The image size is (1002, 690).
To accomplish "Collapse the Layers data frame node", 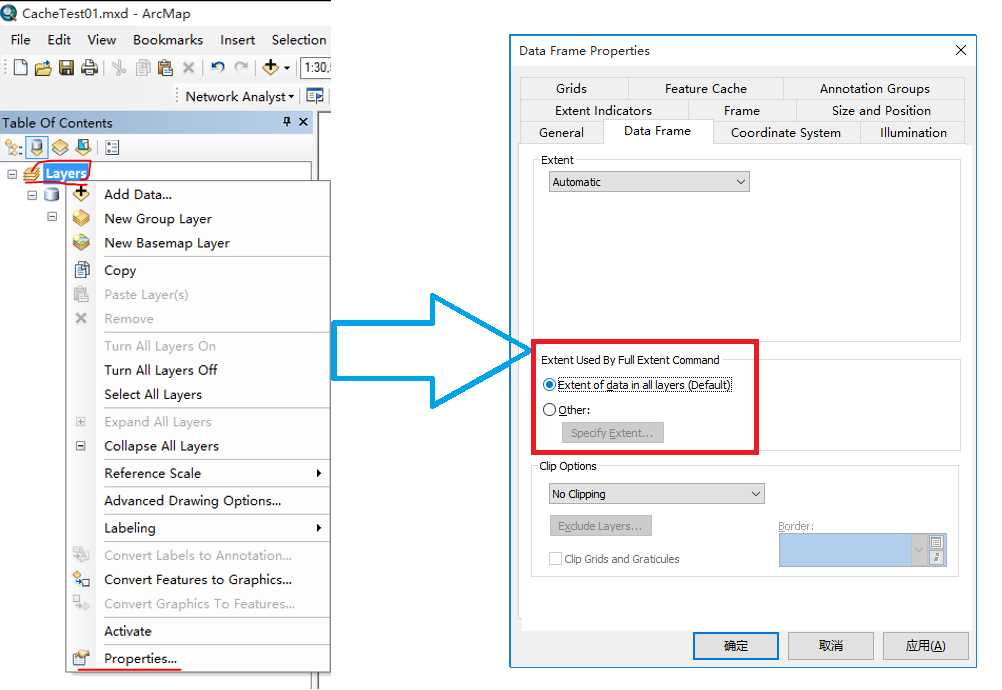I will (x=12, y=174).
